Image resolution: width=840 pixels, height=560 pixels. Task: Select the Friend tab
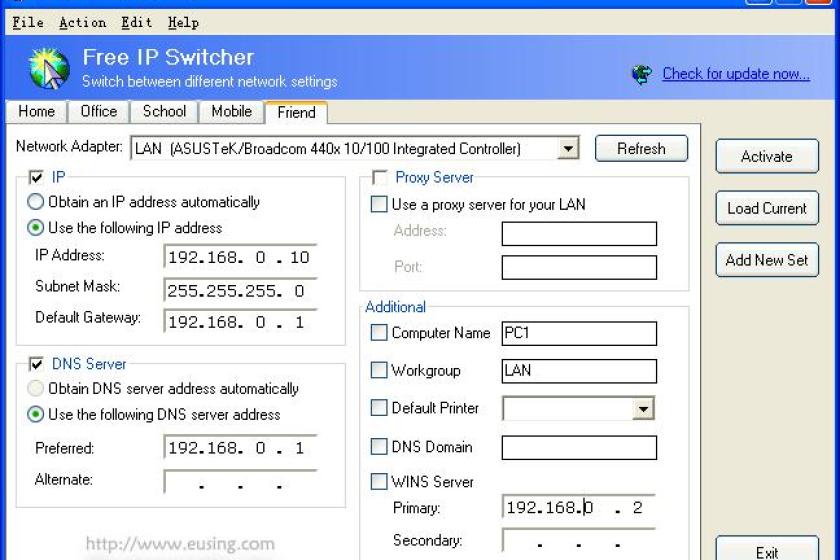point(296,113)
